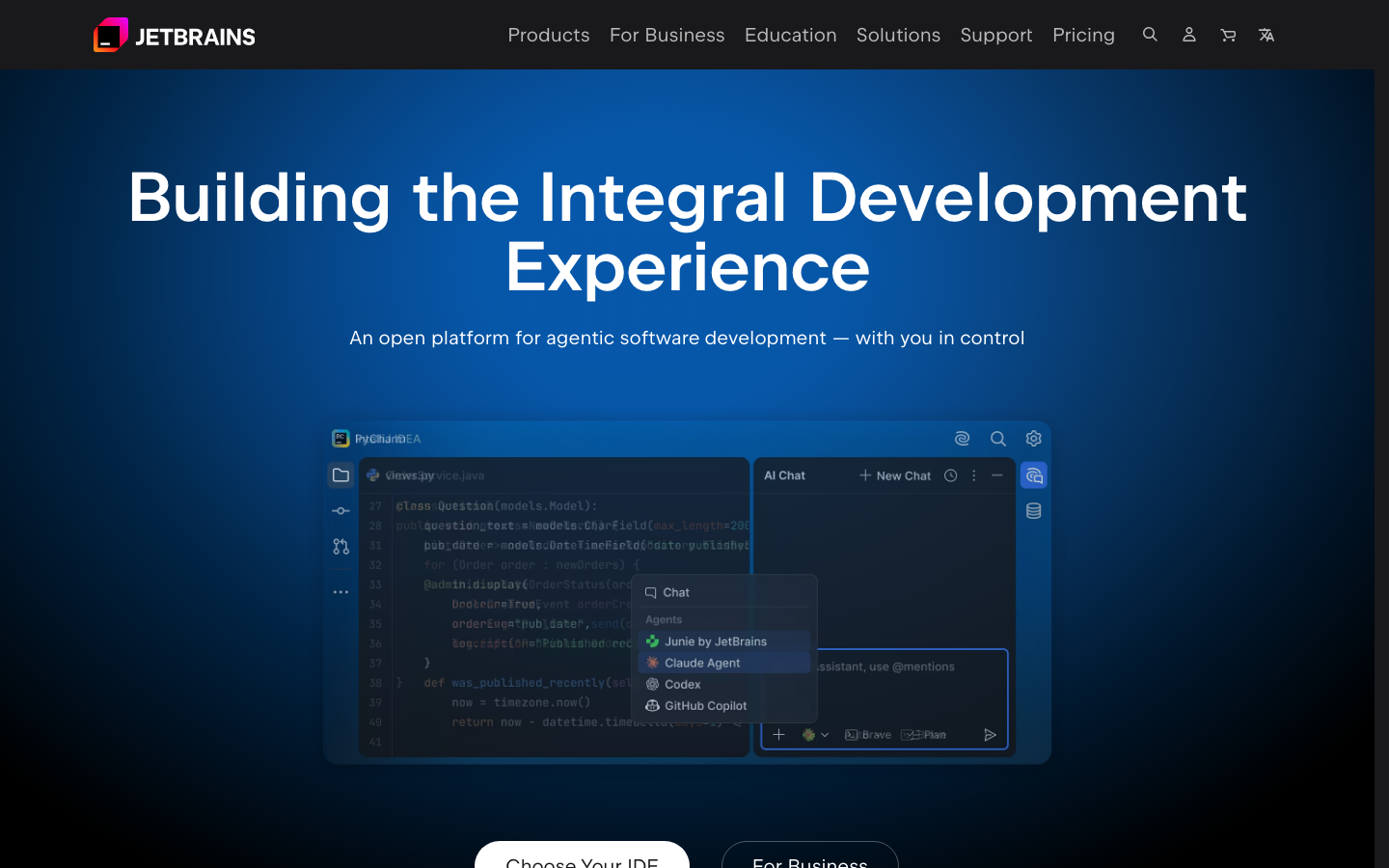Click the PyCharm title text in IDE preview
Screen dimensions: 1389x868
(x=380, y=439)
